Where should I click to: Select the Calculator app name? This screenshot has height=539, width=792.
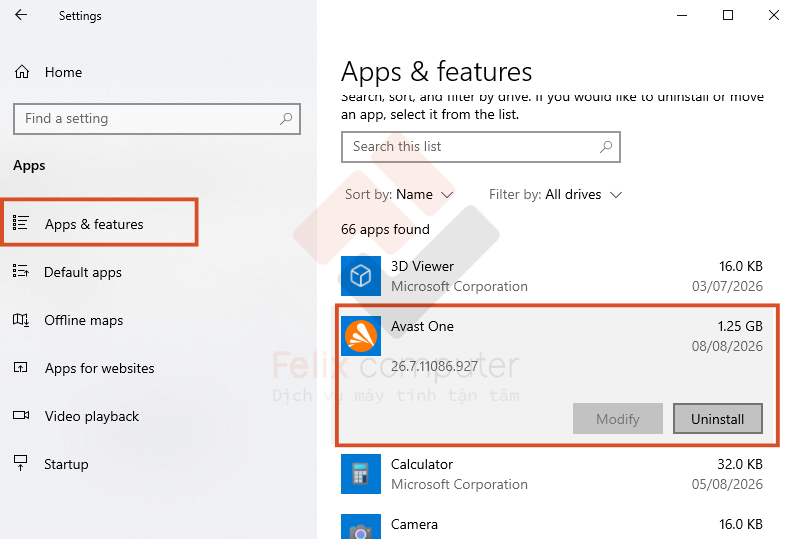[x=422, y=464]
